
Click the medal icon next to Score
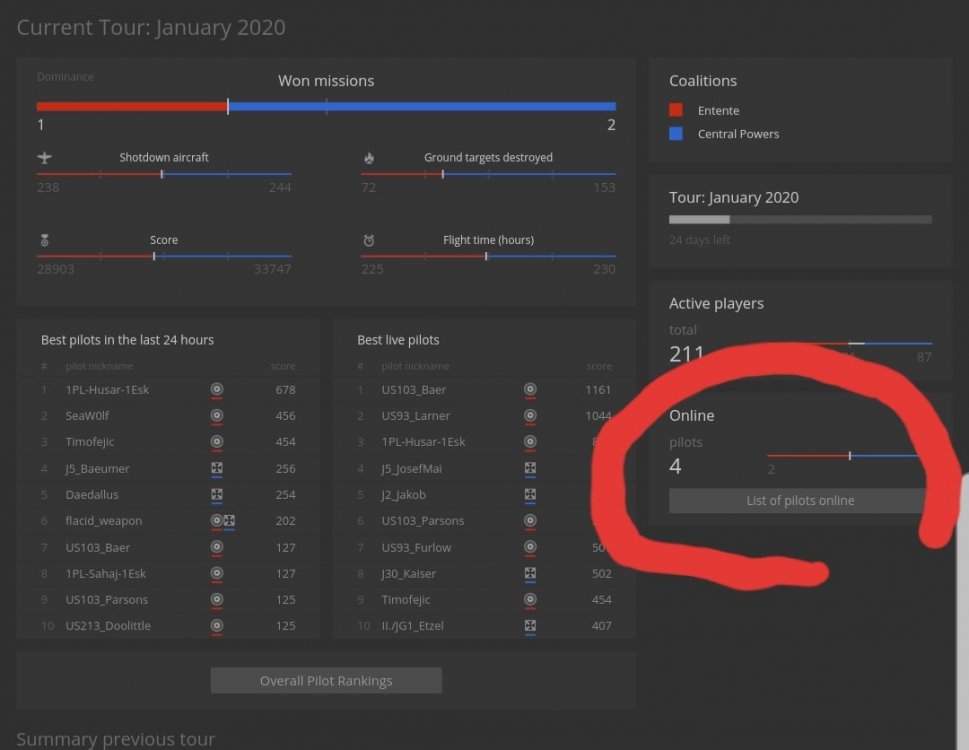44,240
